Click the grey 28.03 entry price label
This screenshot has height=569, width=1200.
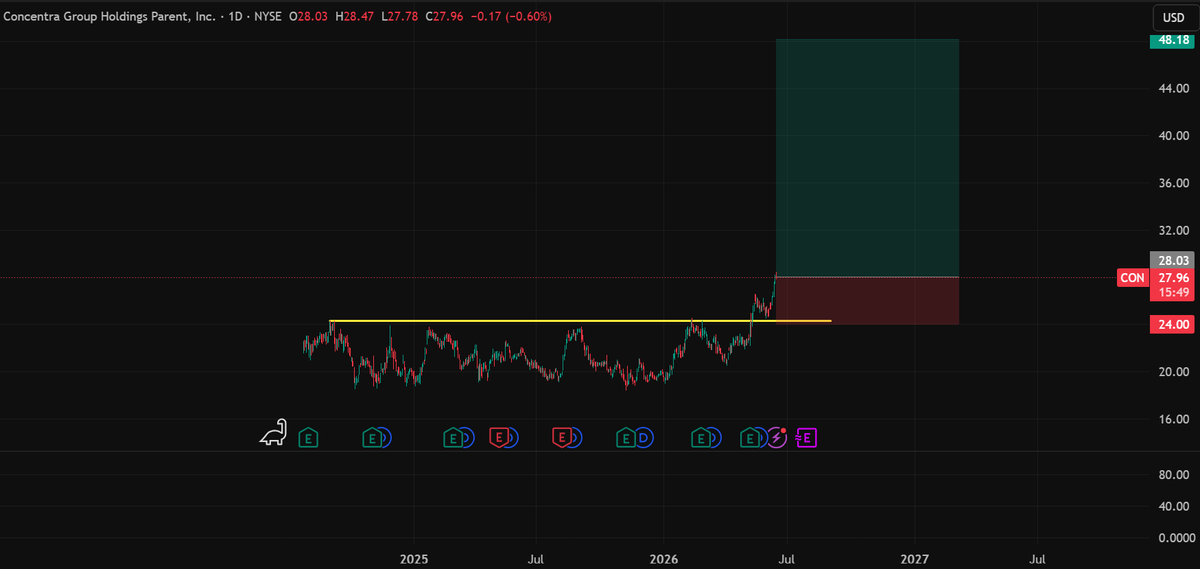tap(1171, 260)
